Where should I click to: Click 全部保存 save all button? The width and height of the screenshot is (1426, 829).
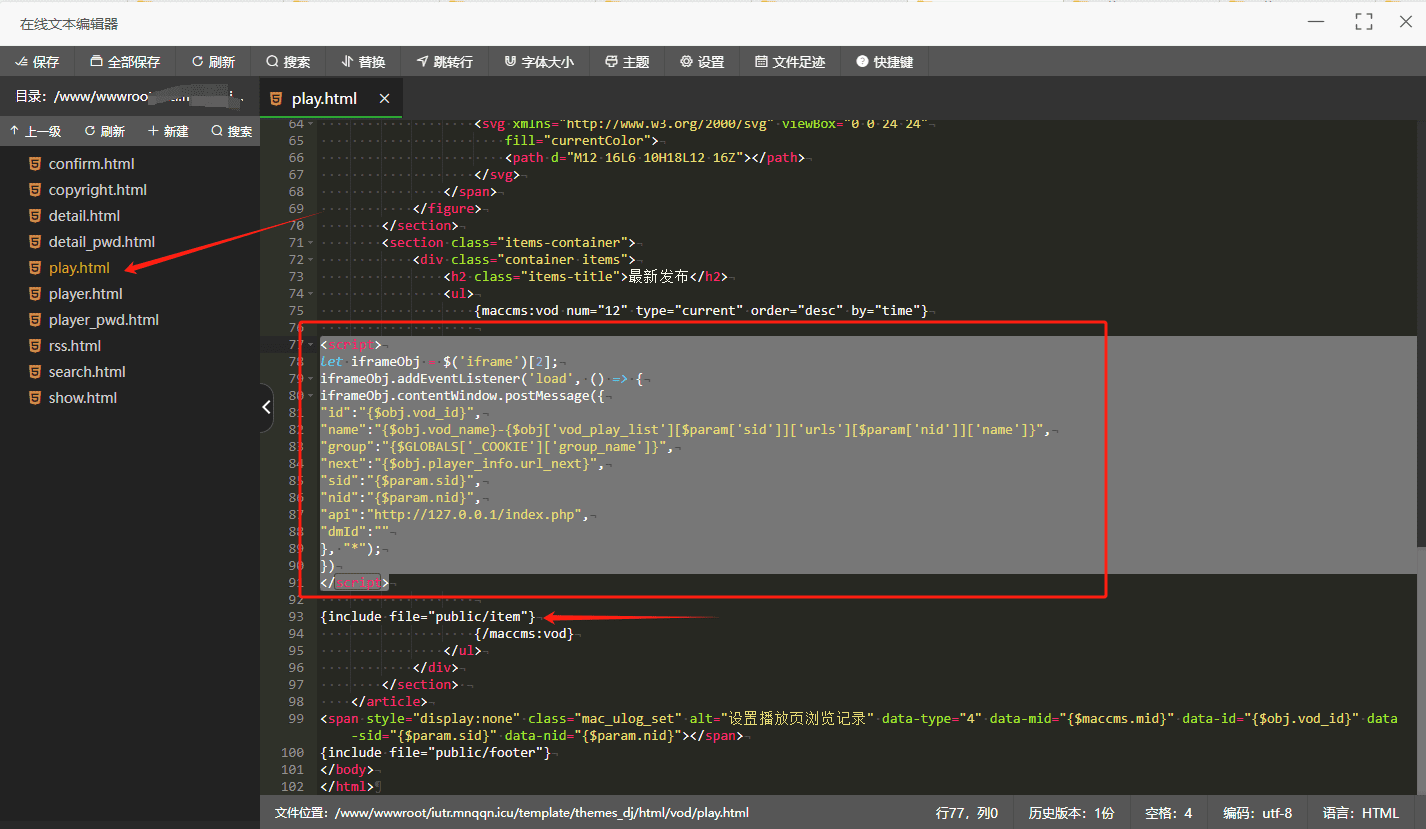(x=125, y=62)
